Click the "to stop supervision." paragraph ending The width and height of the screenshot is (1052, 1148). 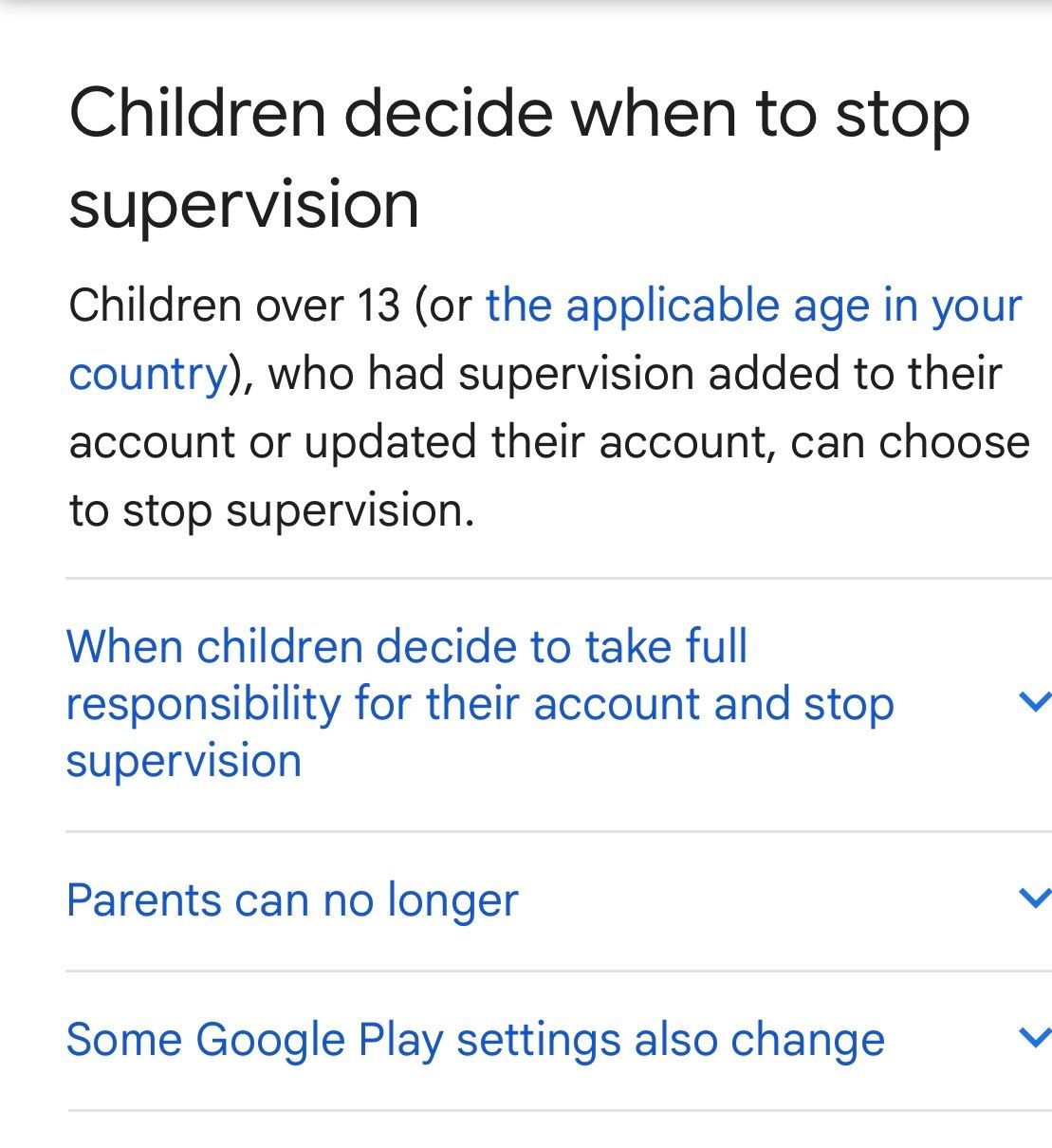[x=271, y=511]
